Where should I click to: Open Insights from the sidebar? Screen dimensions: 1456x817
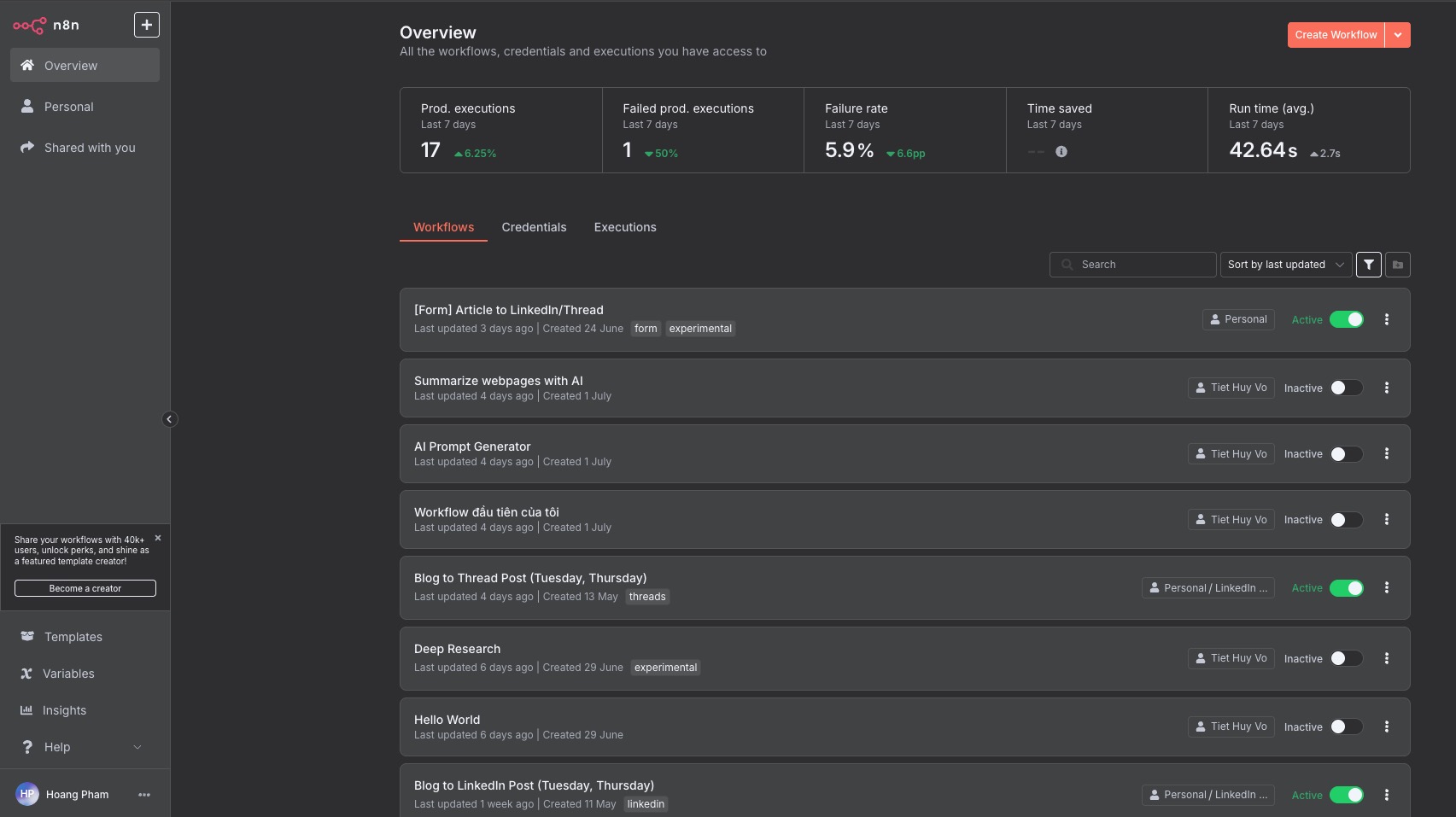pos(64,710)
